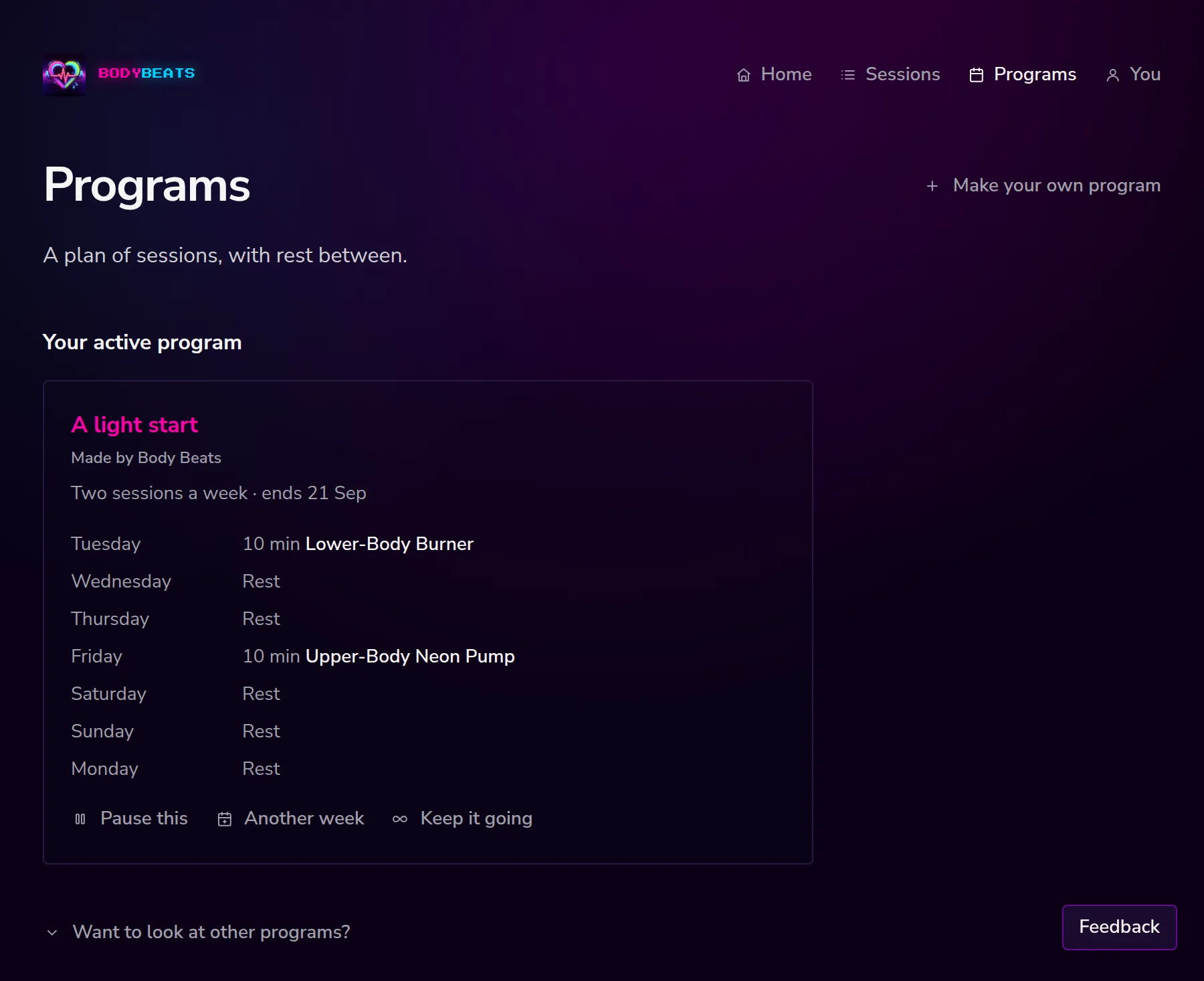Click the BODYBEATS wordmark text
The image size is (1204, 981).
[x=146, y=73]
